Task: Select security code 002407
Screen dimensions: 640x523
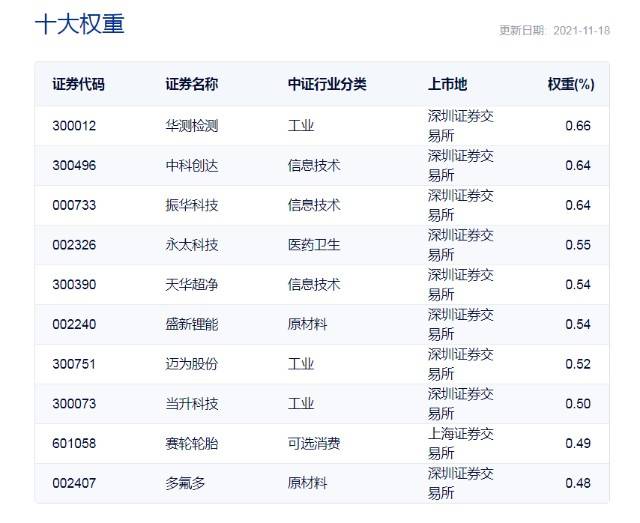Action: [x=74, y=483]
